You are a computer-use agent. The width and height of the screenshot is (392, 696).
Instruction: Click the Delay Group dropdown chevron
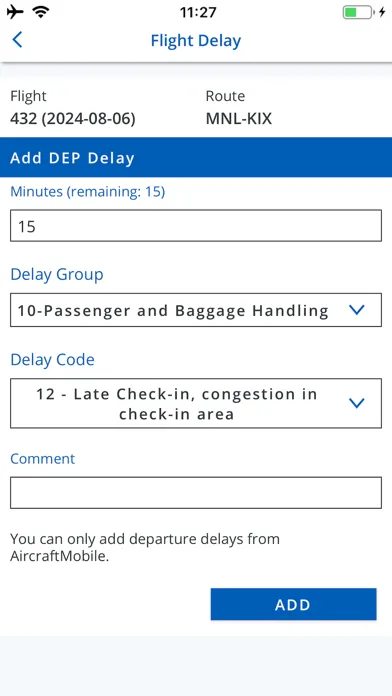click(x=356, y=310)
